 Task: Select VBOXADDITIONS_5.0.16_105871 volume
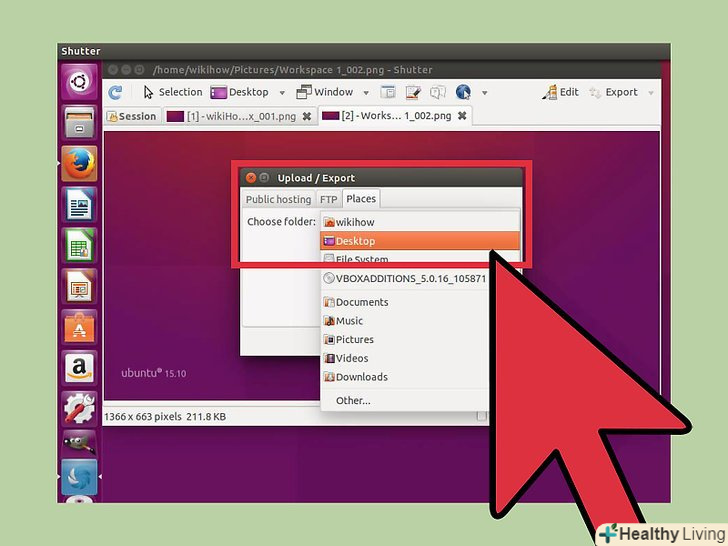pos(405,279)
